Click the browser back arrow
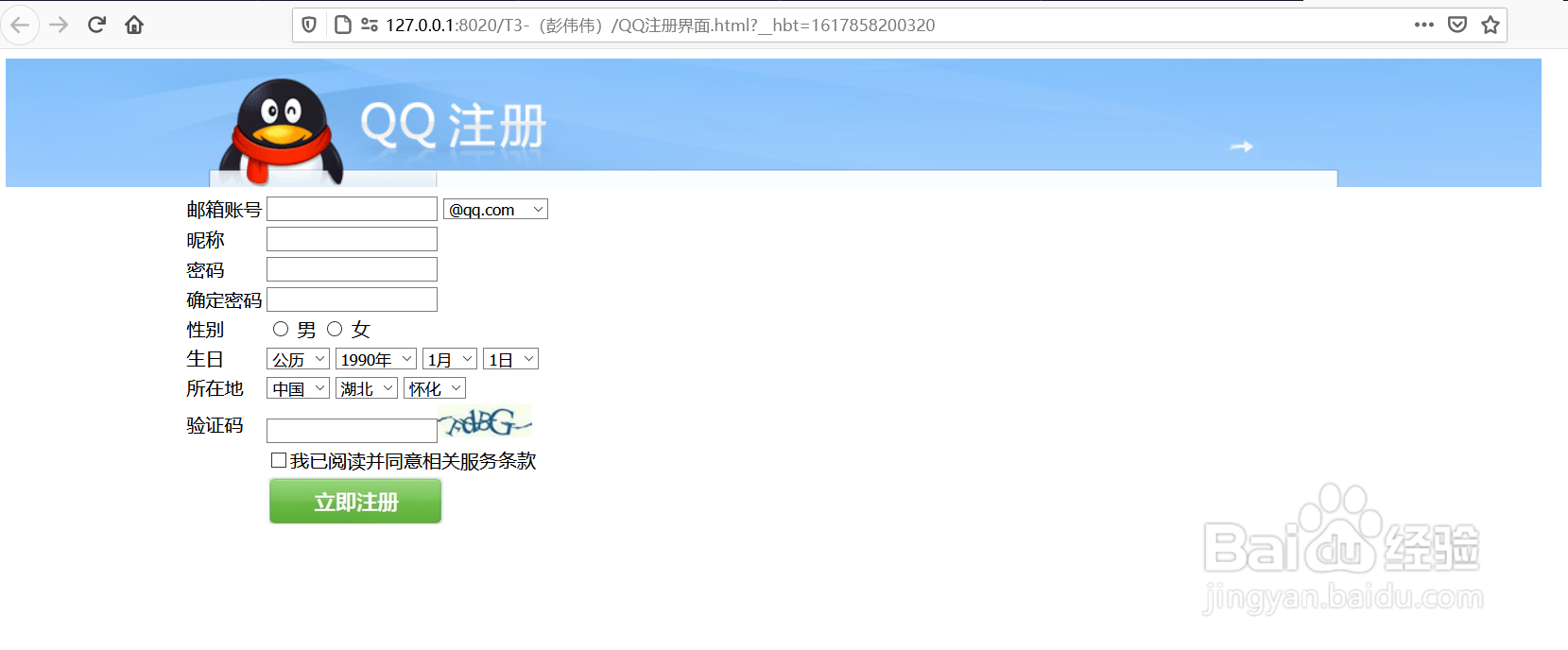 (20, 25)
